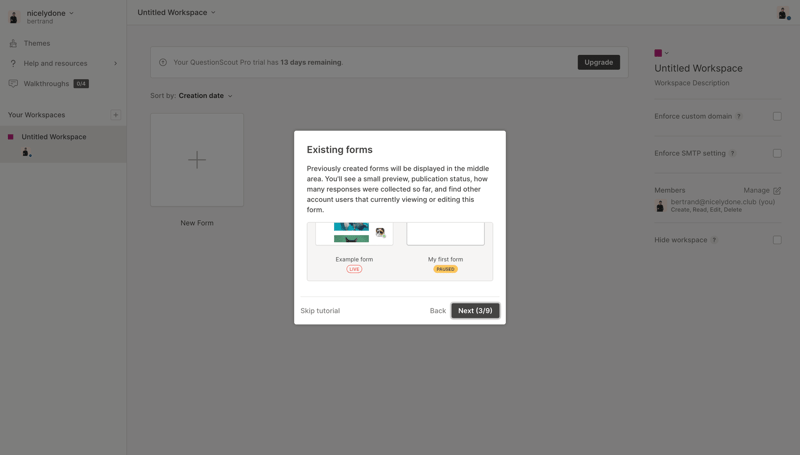This screenshot has width=800, height=455.
Task: Click the Walkthroughs chat icon
Action: (x=13, y=84)
